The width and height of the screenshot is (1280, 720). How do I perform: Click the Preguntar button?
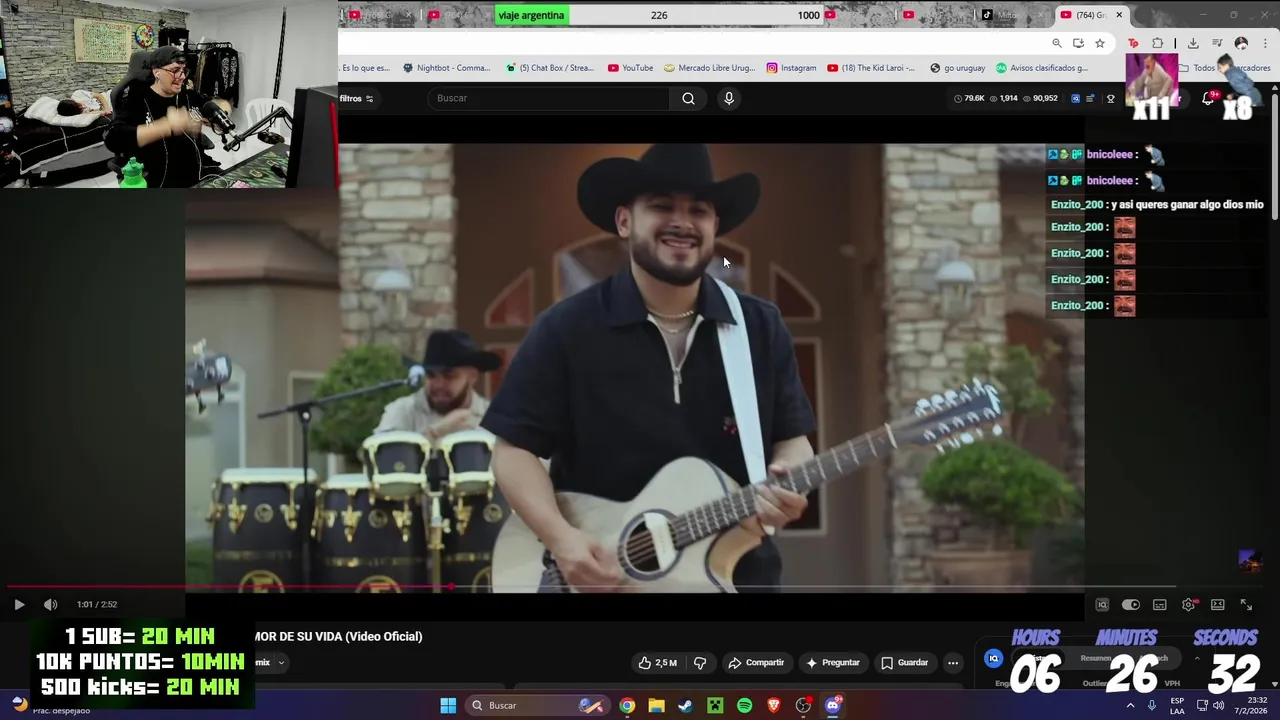click(833, 662)
